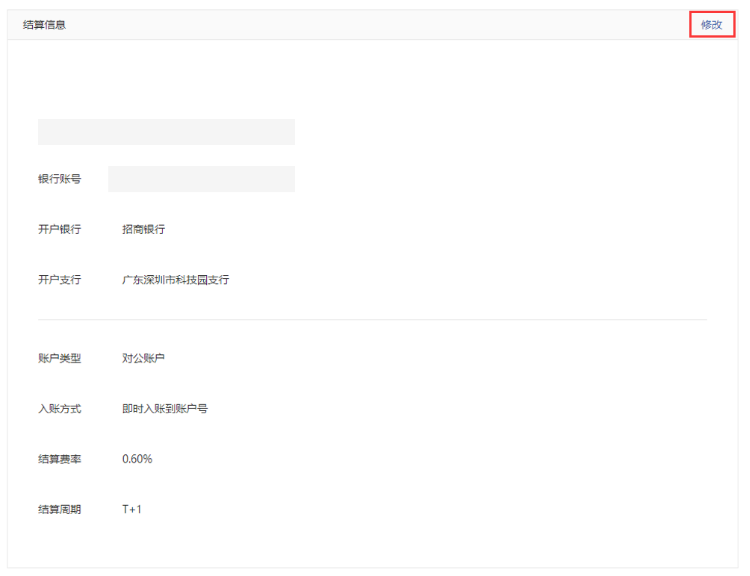The height and width of the screenshot is (576, 750).
Task: Click the 结算周期 label
Action: (x=59, y=509)
